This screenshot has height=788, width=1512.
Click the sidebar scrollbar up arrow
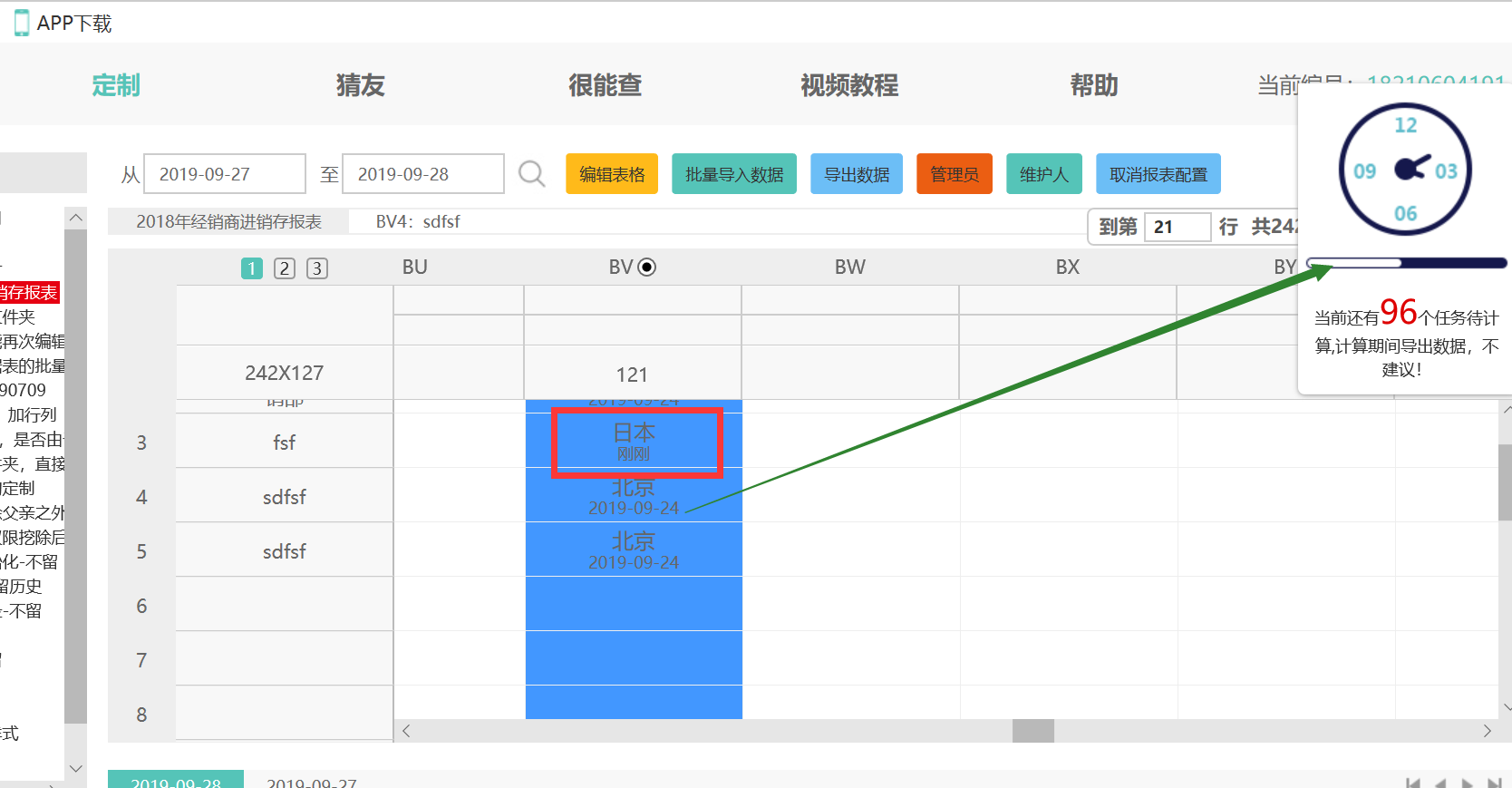76,218
